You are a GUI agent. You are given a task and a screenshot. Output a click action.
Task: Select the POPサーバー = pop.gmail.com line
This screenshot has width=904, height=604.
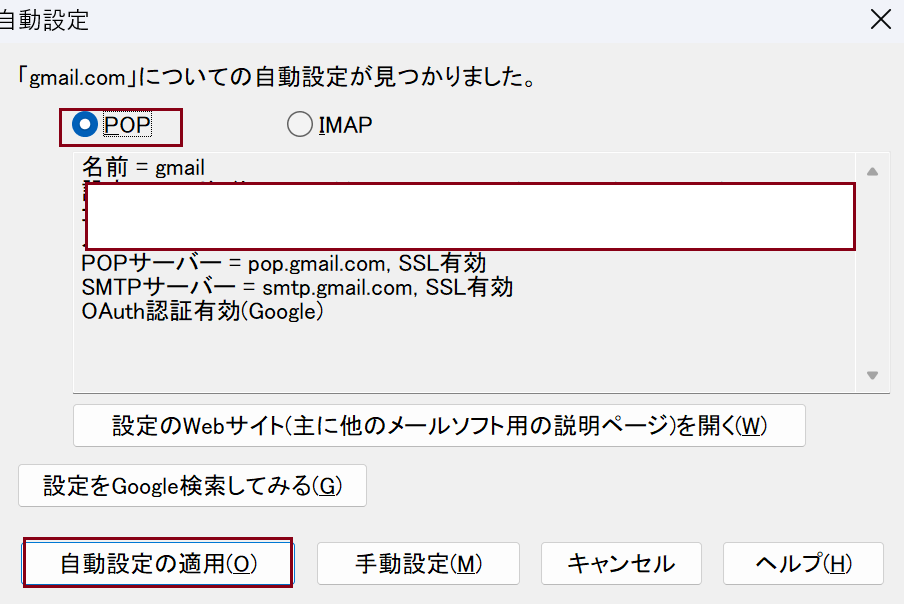click(283, 263)
